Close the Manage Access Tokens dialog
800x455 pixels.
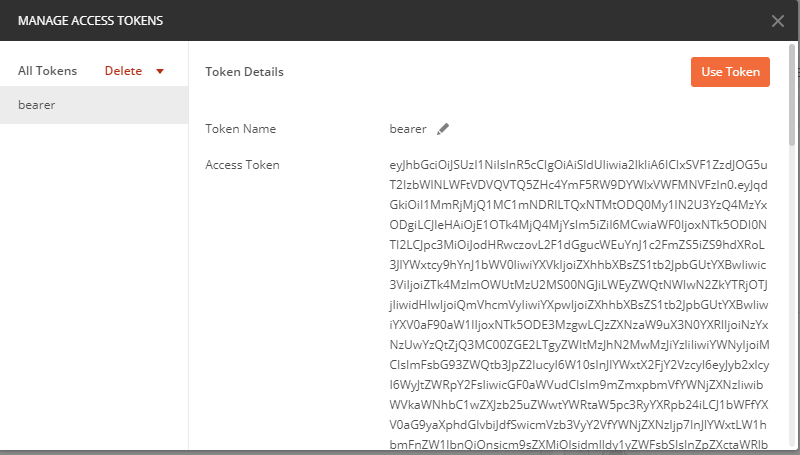[x=778, y=21]
